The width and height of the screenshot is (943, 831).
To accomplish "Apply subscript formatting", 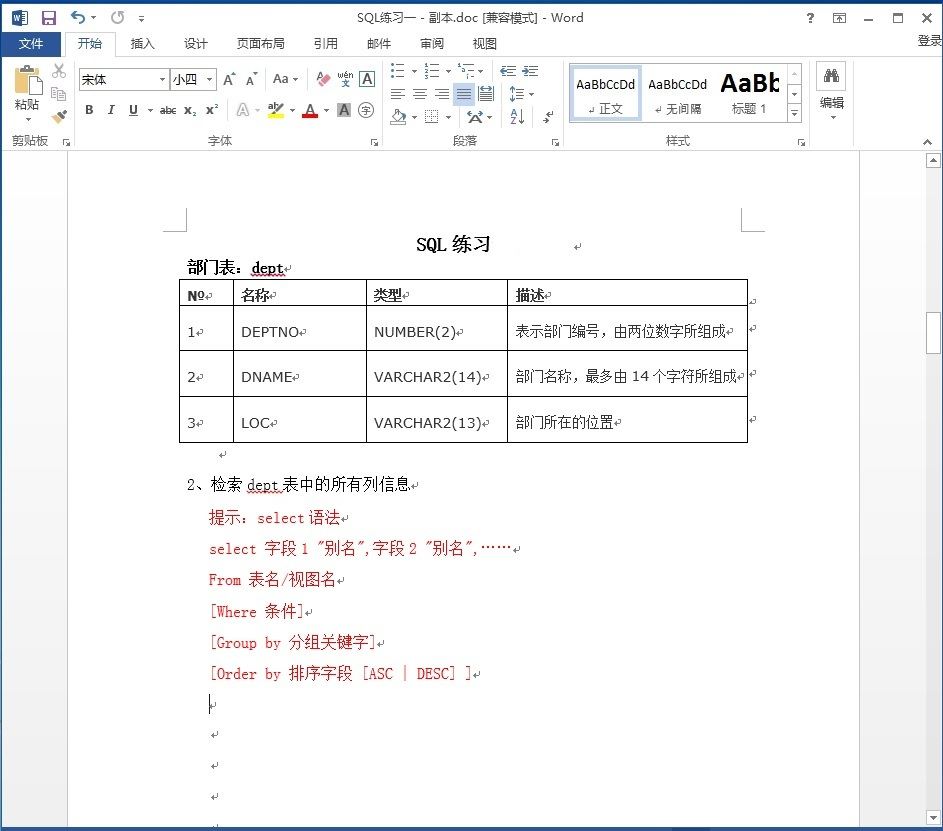I will coord(190,110).
